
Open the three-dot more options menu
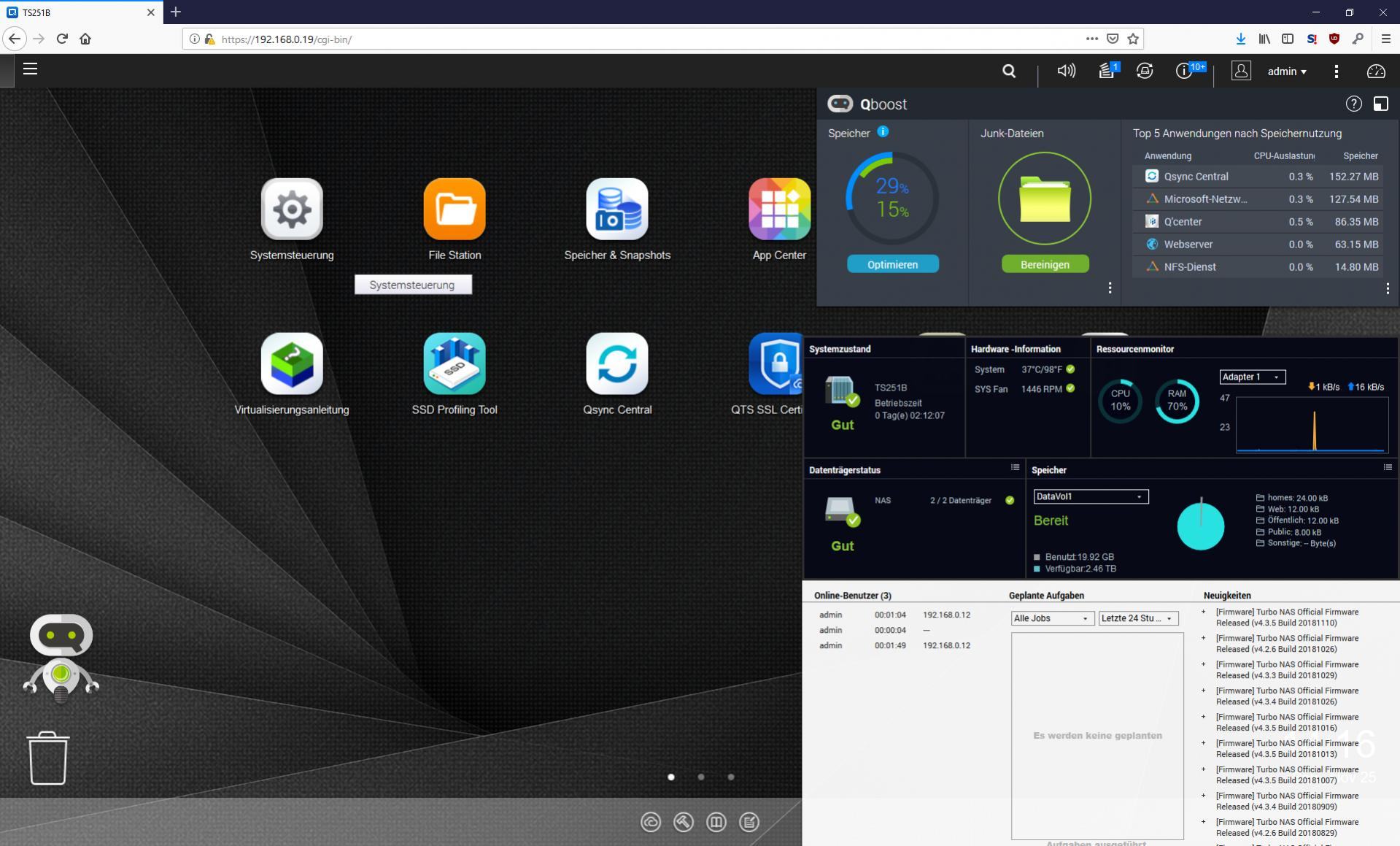click(x=1337, y=71)
